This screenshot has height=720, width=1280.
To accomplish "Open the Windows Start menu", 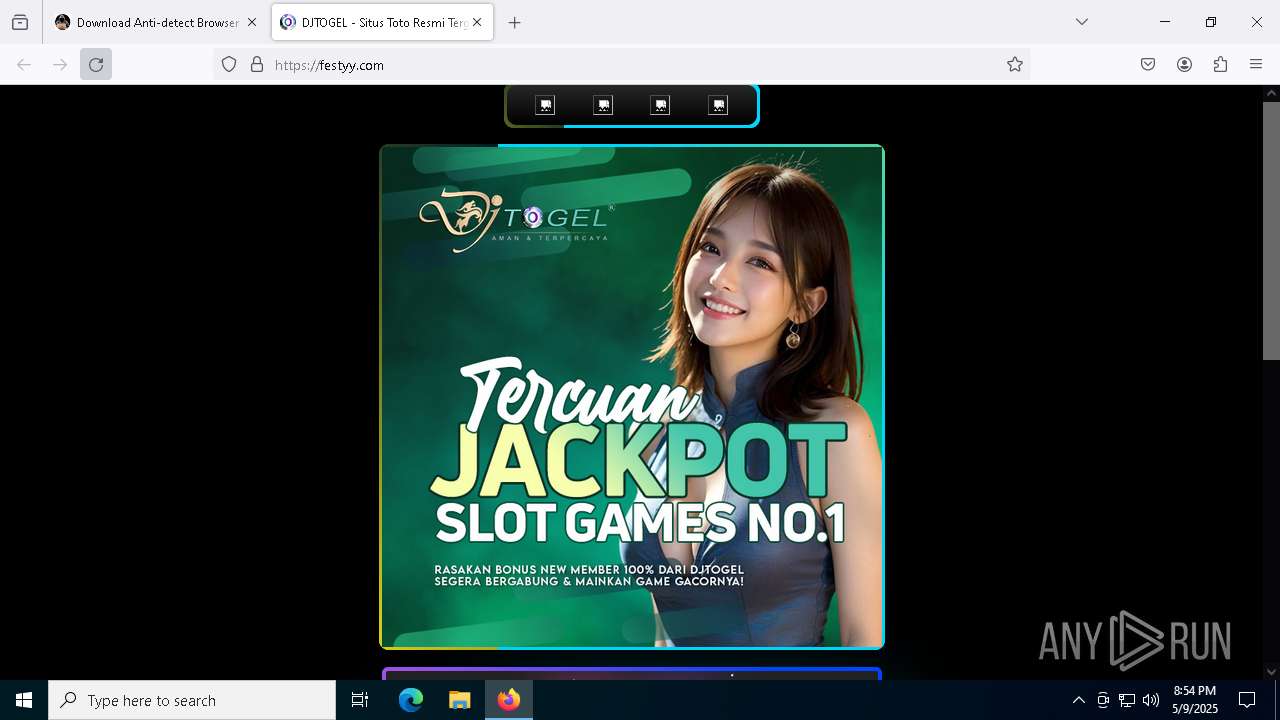I will coord(24,700).
